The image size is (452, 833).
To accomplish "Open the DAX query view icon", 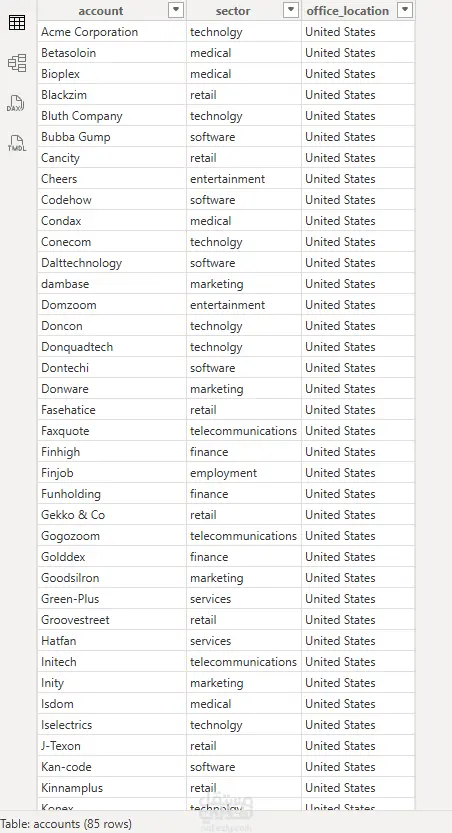I will (x=15, y=104).
